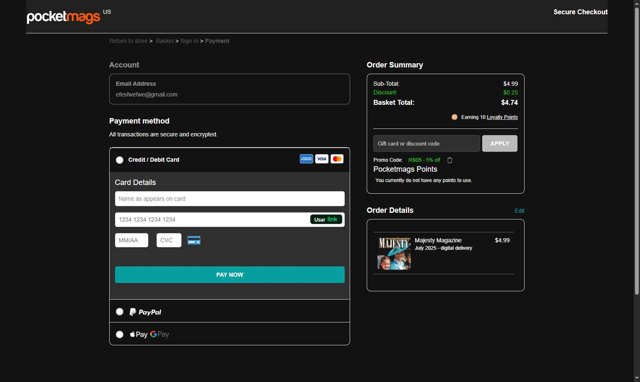Click the Visa card icon
The width and height of the screenshot is (640, 382).
[322, 159]
